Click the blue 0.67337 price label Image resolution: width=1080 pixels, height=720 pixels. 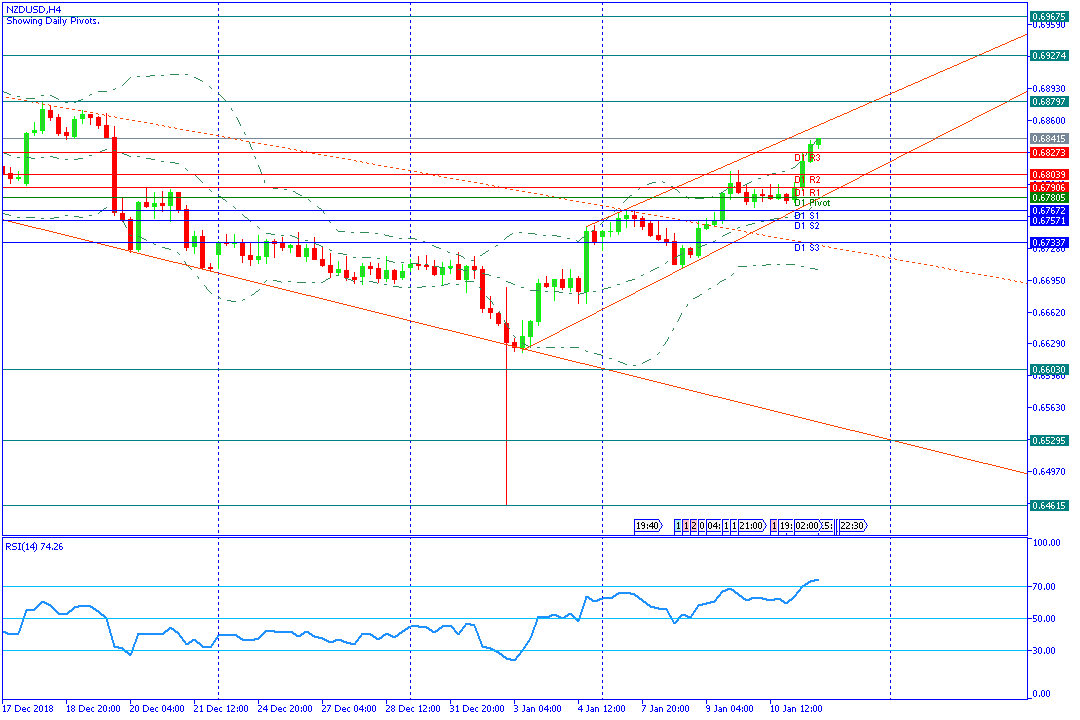point(1049,243)
